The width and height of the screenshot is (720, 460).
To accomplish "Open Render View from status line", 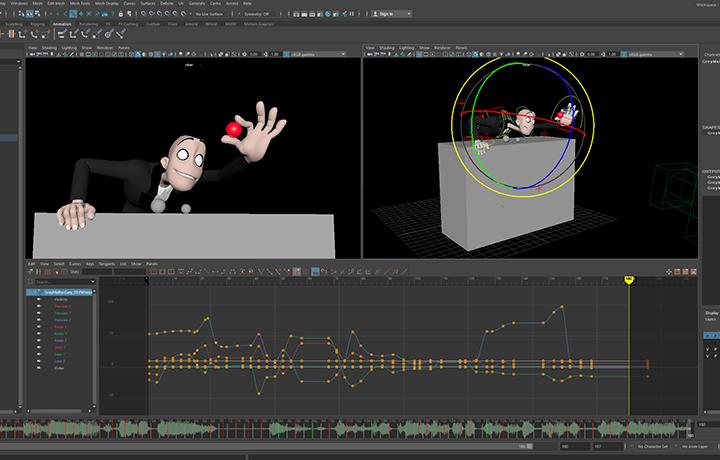I will (296, 14).
